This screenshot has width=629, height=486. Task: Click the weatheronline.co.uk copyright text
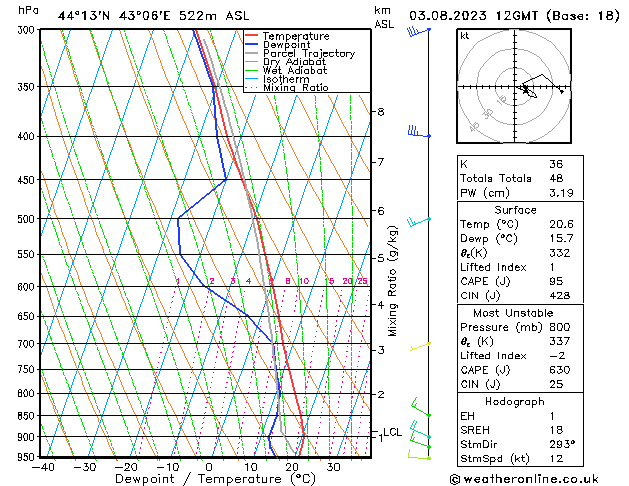(524, 479)
